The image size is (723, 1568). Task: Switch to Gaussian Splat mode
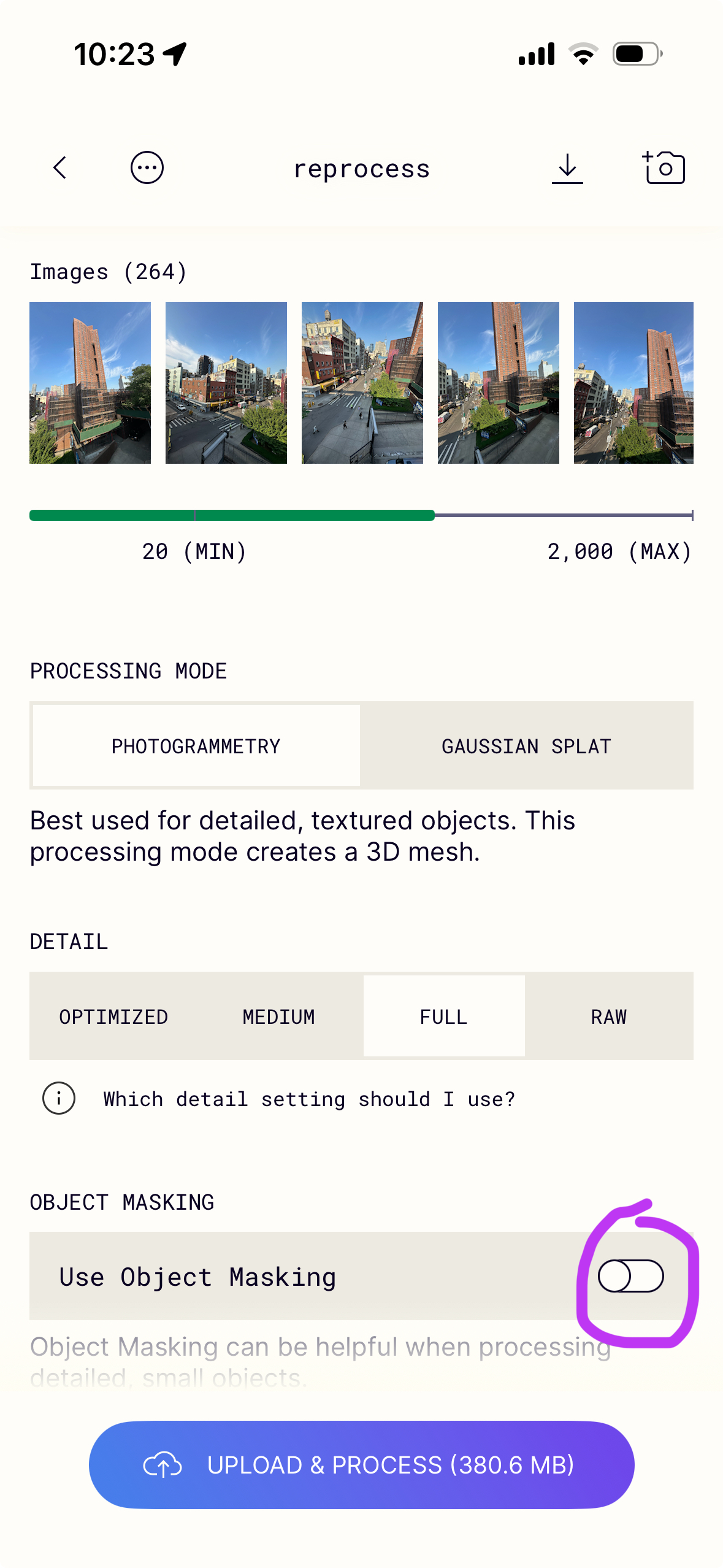pyautogui.click(x=526, y=746)
